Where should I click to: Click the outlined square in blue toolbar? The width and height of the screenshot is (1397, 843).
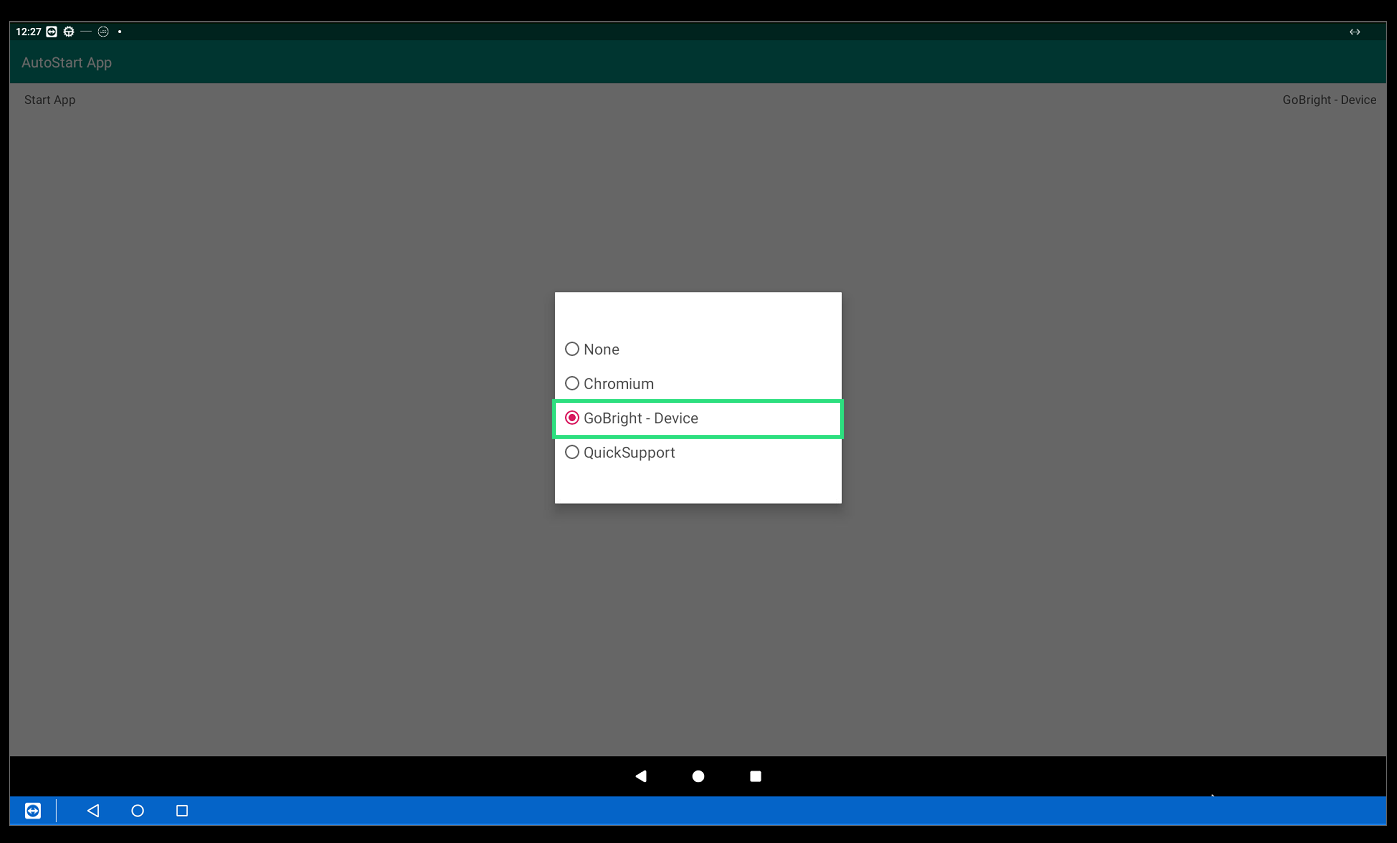pos(182,811)
